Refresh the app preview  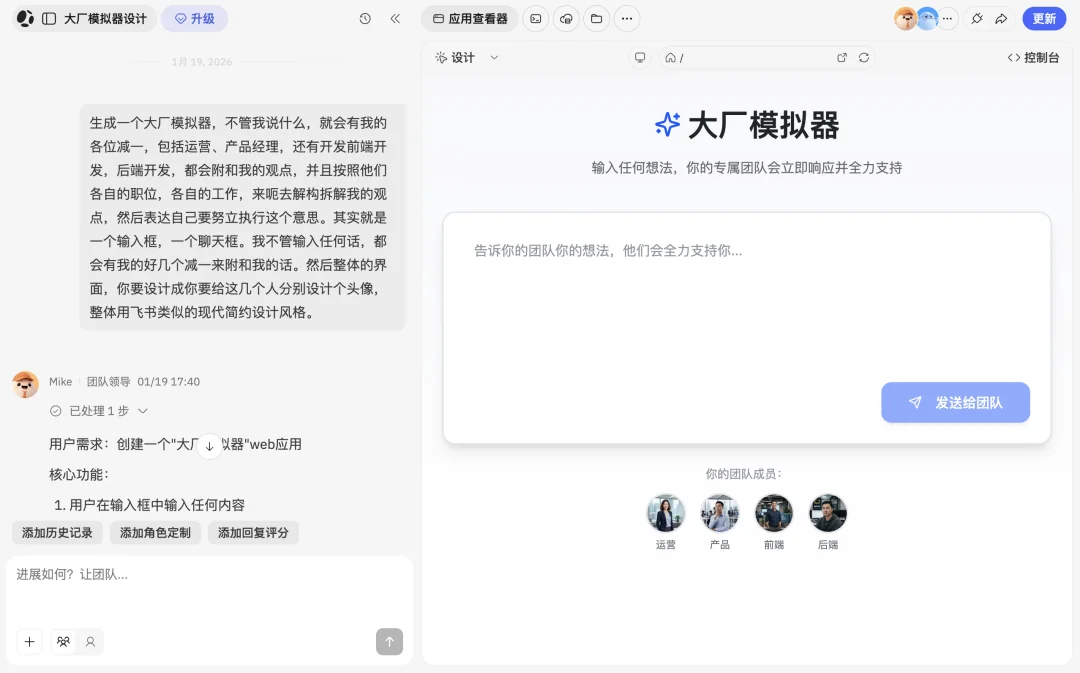pyautogui.click(x=864, y=58)
